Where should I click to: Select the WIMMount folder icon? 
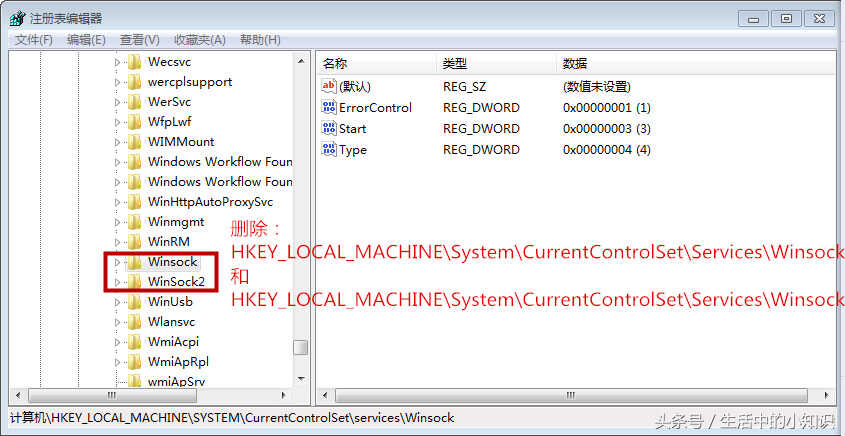(x=134, y=142)
